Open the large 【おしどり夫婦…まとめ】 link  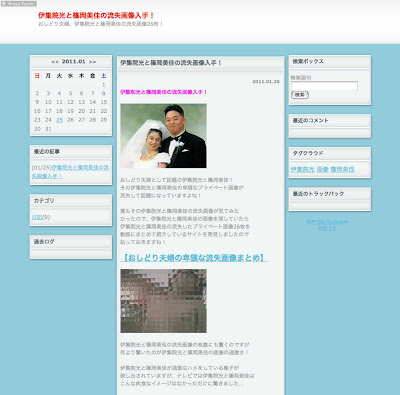coord(194,258)
